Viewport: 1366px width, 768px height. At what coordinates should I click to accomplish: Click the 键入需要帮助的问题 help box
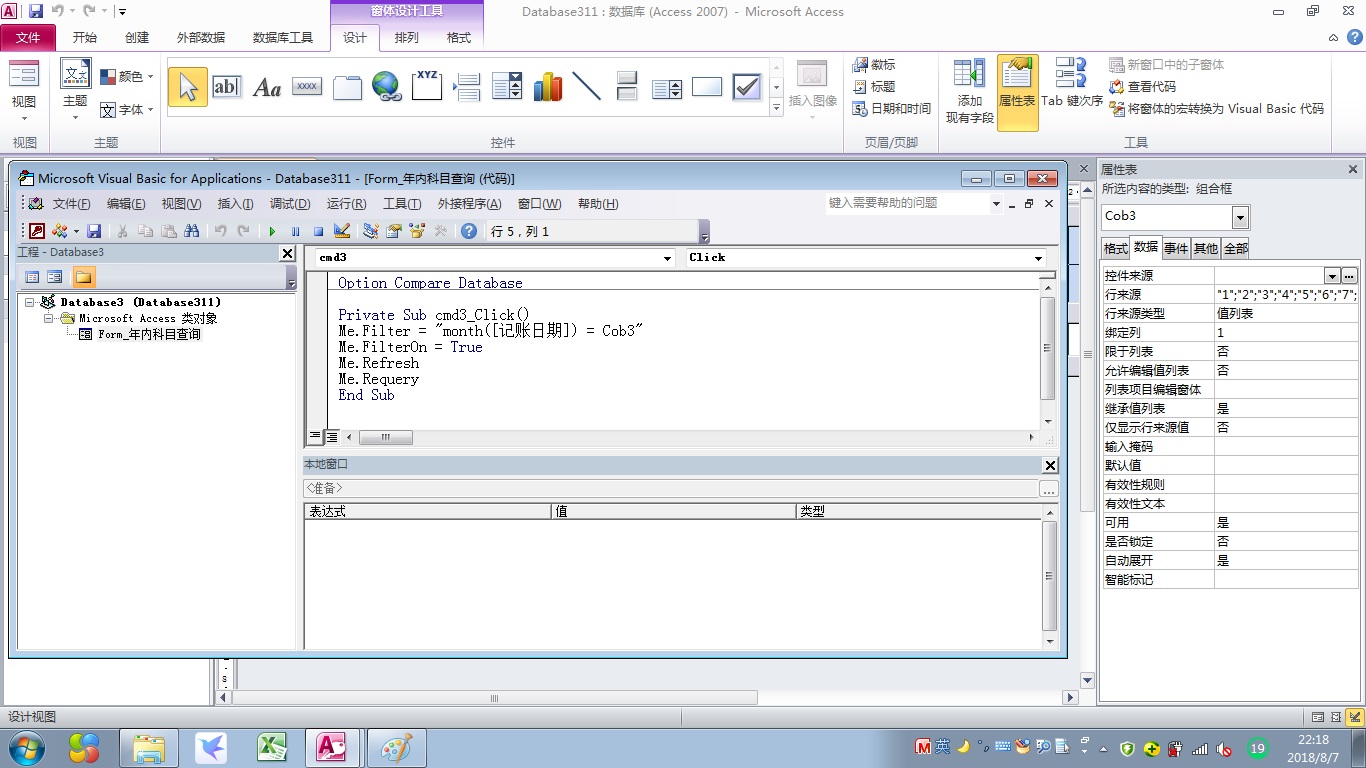905,203
